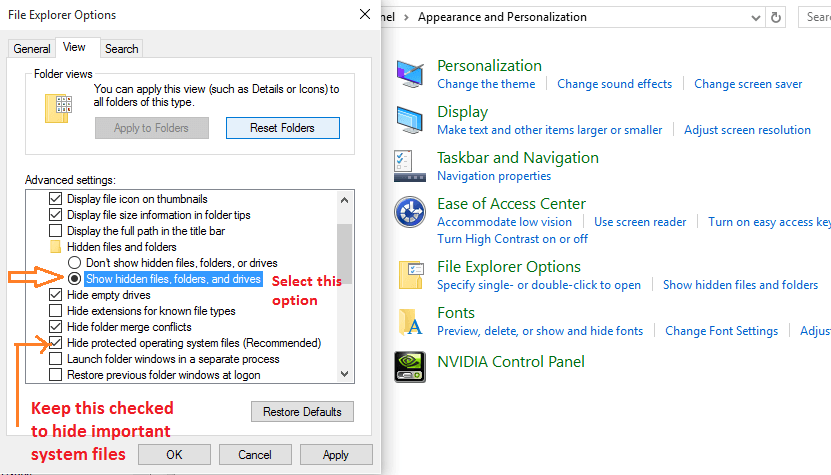Open the Ease of Access Center icon

point(410,212)
